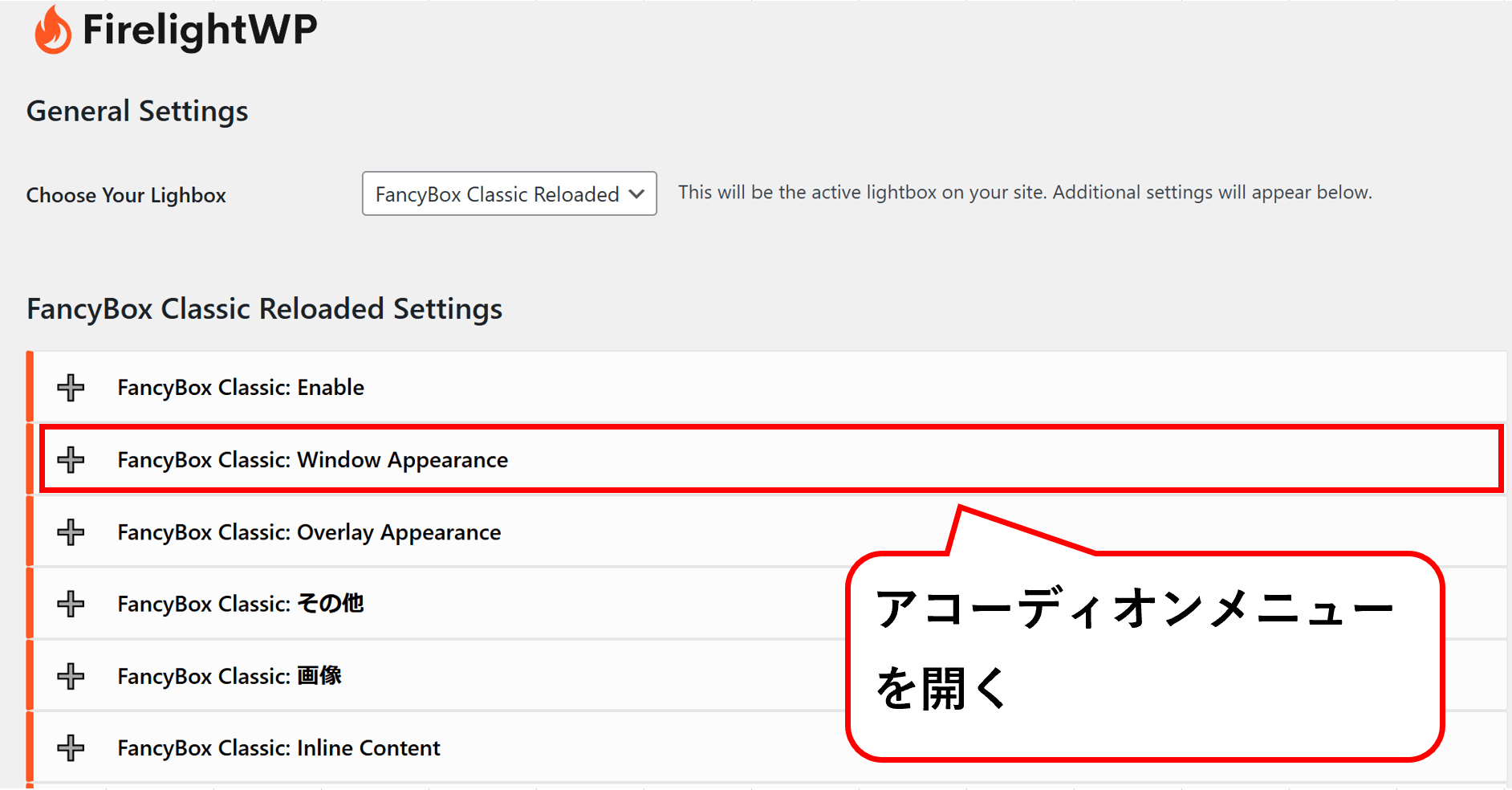Click plus icon beside FancyBox Classic: 画像
Screen dimensions: 1512x790
pyautogui.click(x=71, y=676)
